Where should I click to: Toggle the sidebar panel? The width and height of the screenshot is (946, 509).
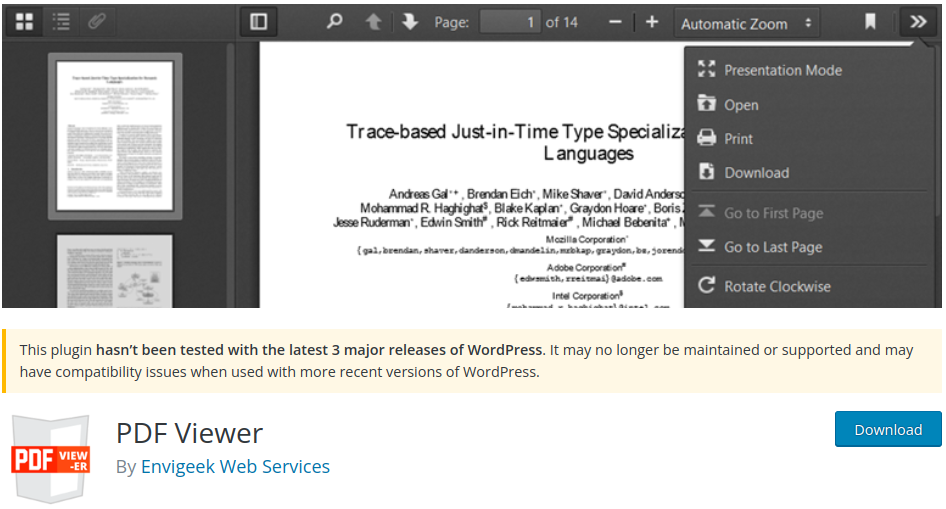click(258, 22)
